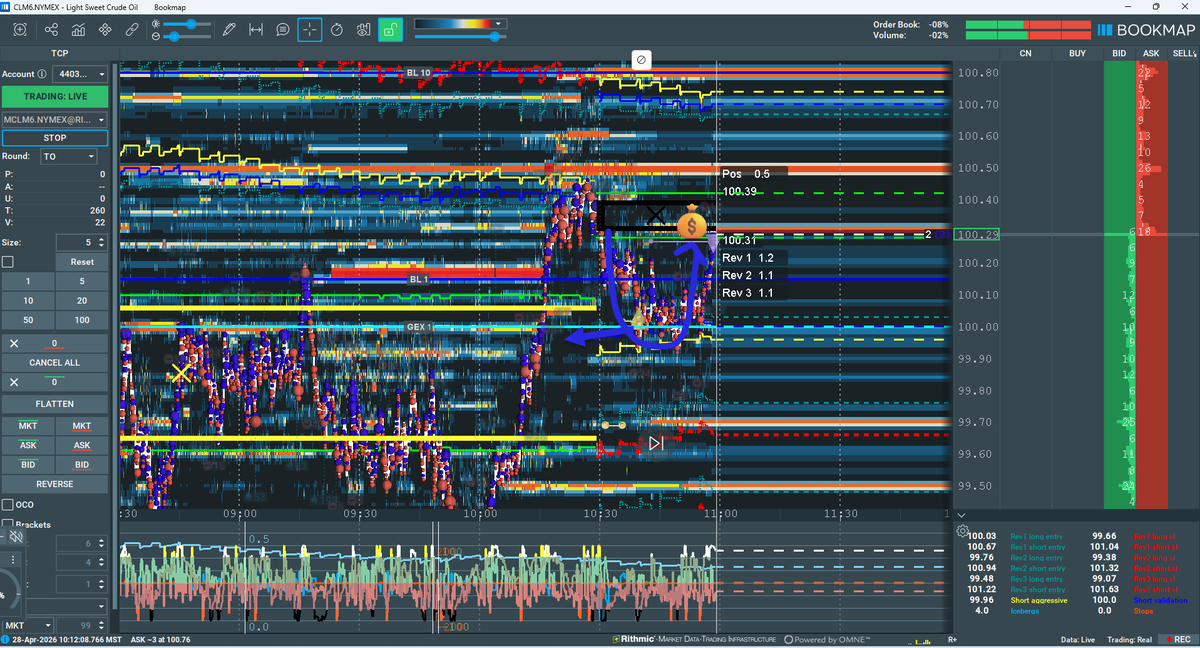Image resolution: width=1200 pixels, height=648 pixels.
Task: Select the horizontal measure tool
Action: coord(255,30)
